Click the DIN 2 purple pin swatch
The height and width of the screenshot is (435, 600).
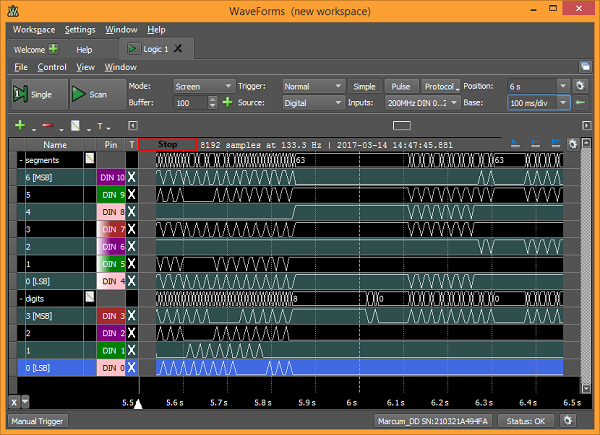point(111,333)
